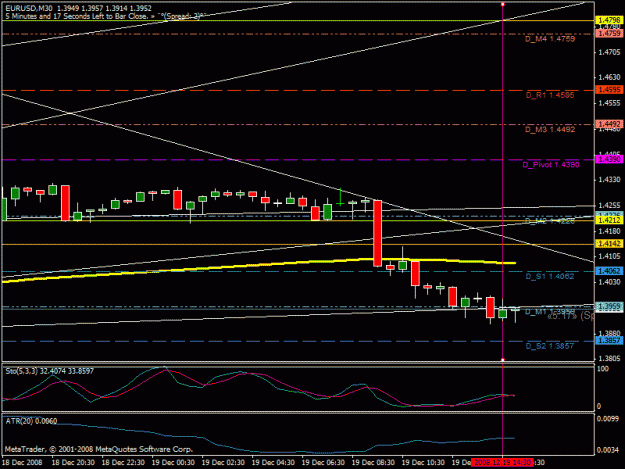Click the 1.4705 price scale value
This screenshot has width=625, height=469.
coord(610,52)
